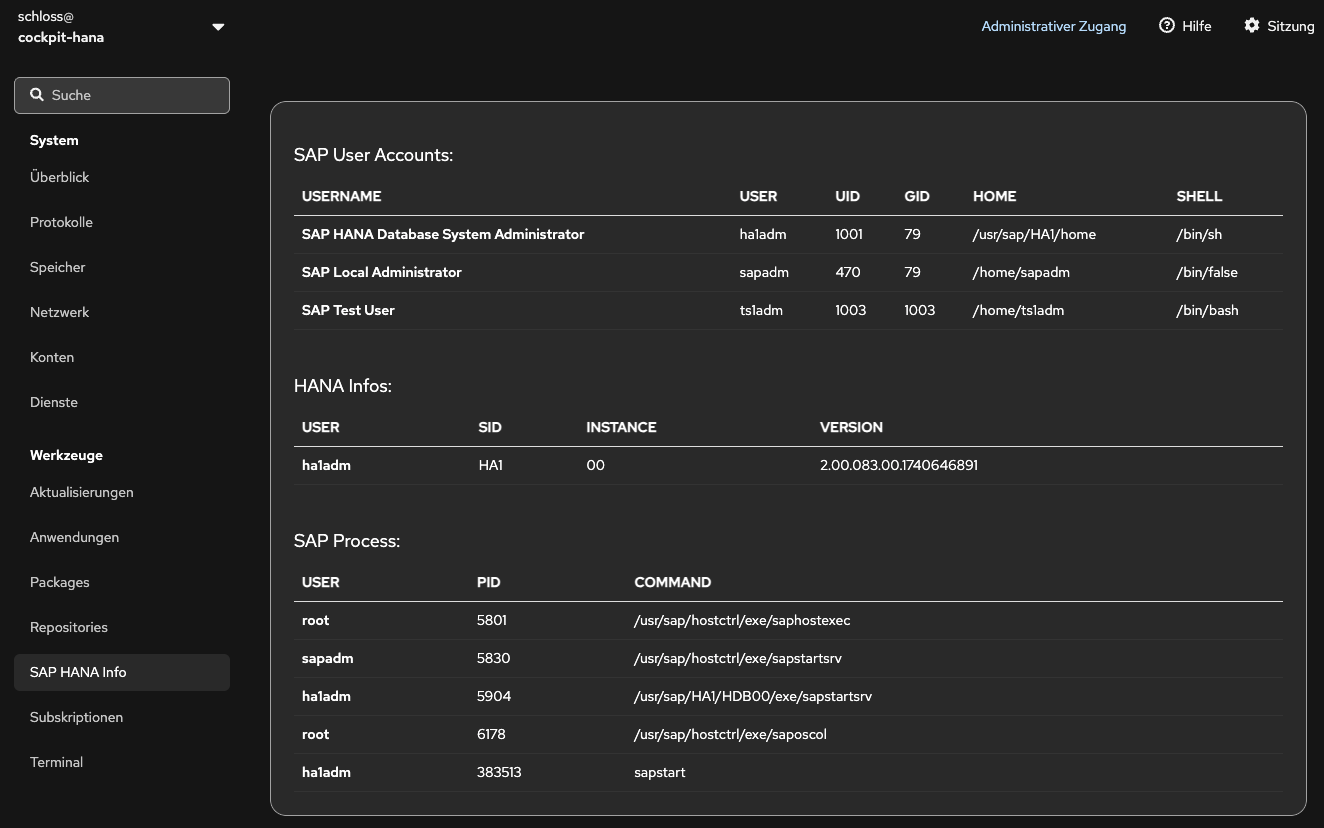Click the 'SAP User Accounts:' heading
Viewport: 1324px width, 828px height.
click(x=373, y=155)
